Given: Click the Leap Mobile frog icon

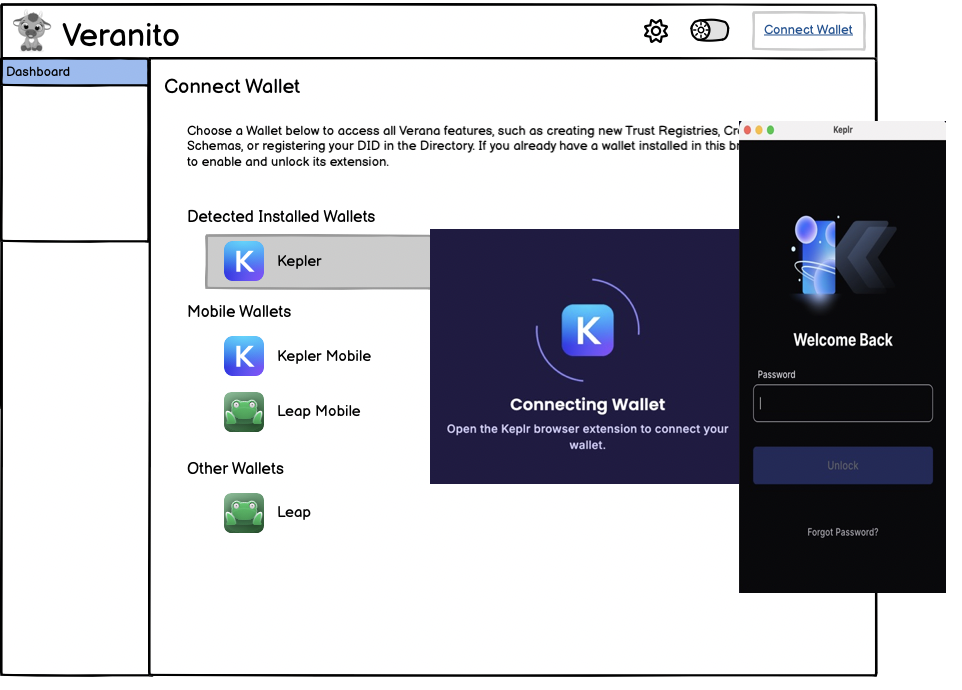Looking at the screenshot, I should coord(244,412).
